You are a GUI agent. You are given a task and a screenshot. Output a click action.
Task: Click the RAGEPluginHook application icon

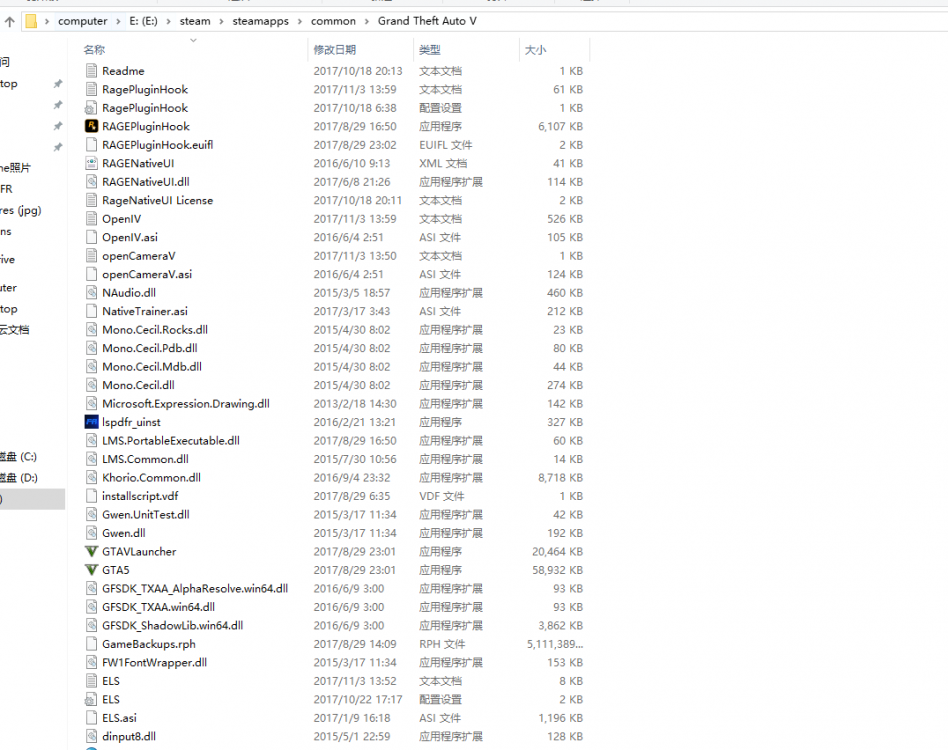pyautogui.click(x=91, y=126)
